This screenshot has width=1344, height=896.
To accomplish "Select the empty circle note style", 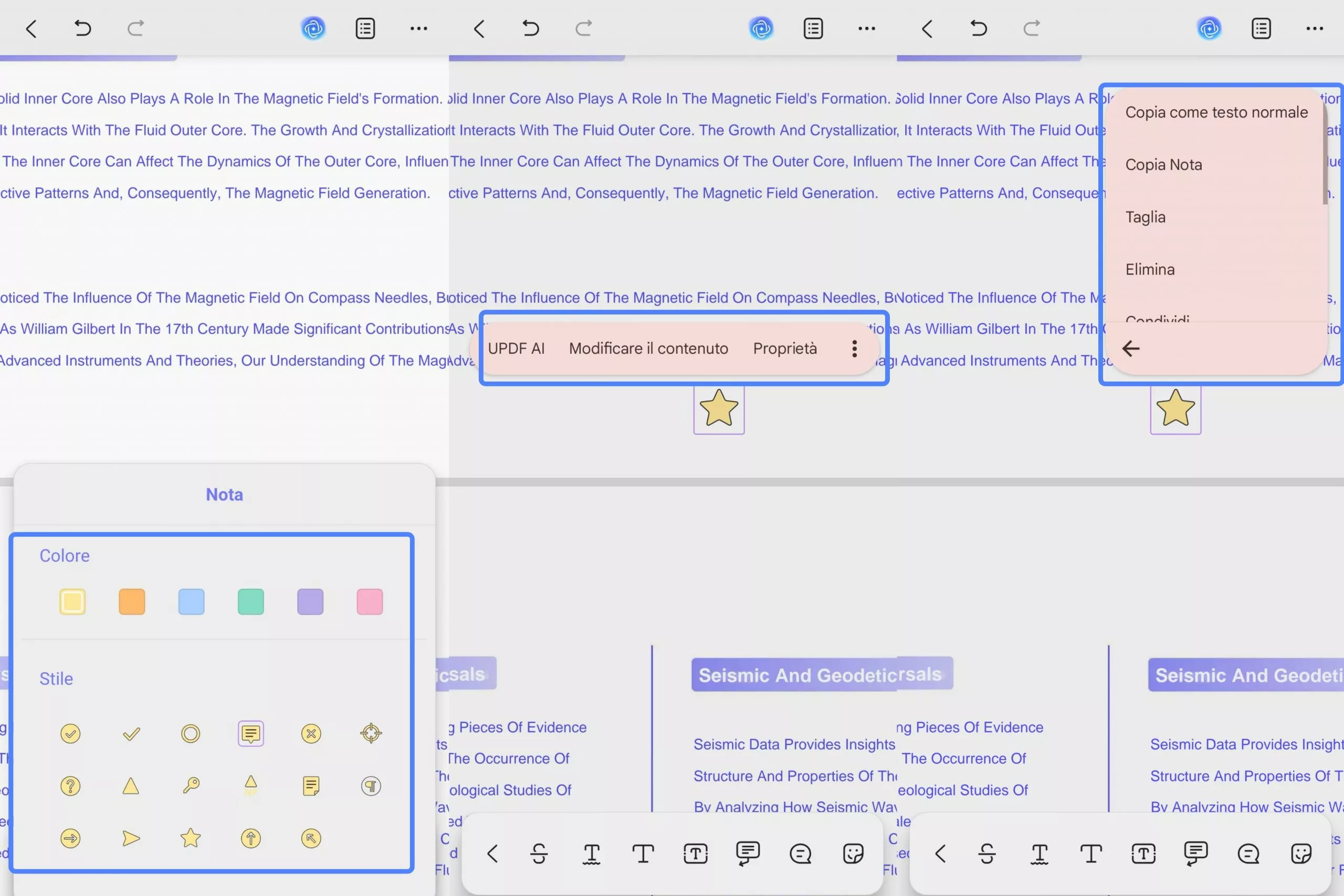I will tap(190, 733).
